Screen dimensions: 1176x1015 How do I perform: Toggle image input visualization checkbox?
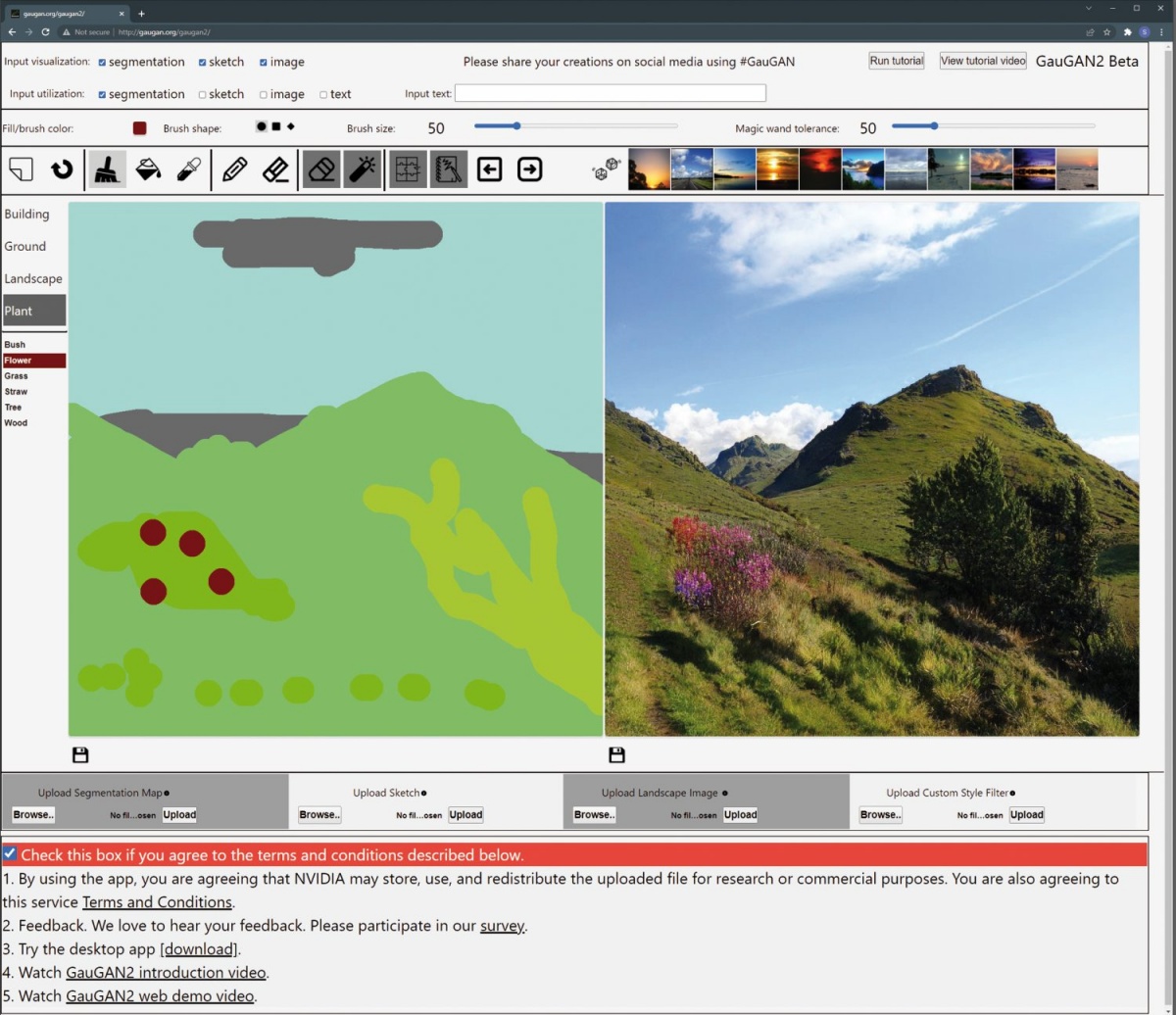point(264,63)
